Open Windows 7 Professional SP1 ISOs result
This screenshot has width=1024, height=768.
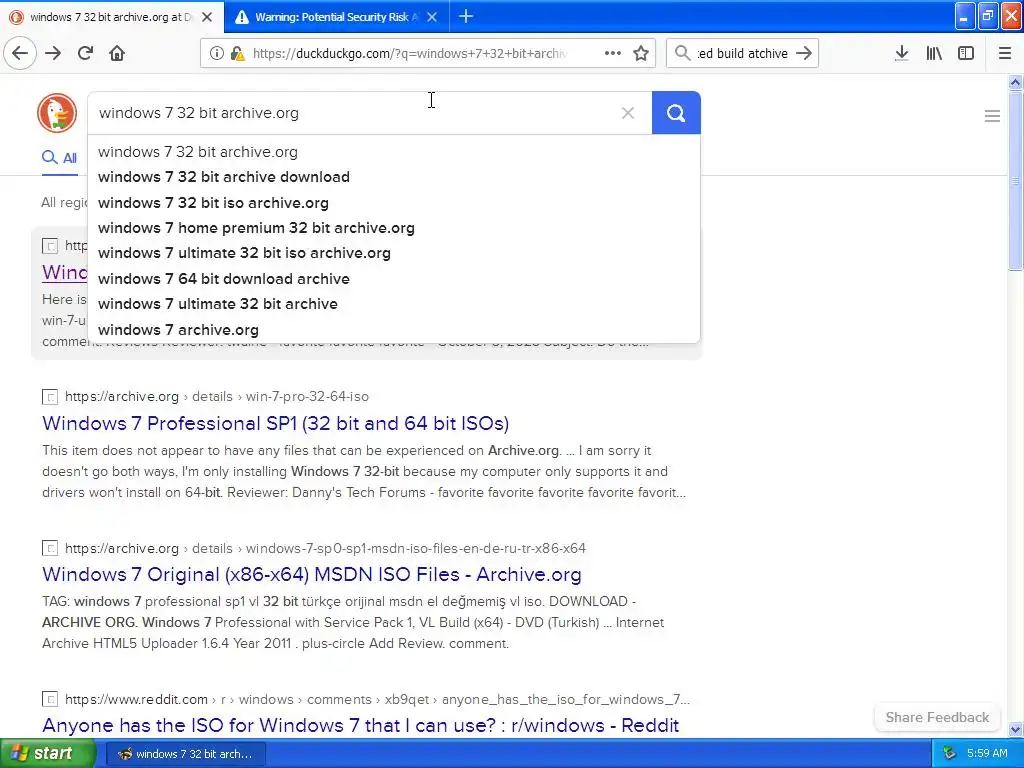(275, 423)
